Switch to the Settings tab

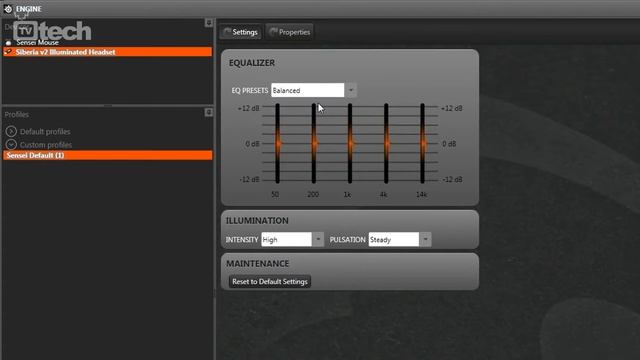click(240, 32)
